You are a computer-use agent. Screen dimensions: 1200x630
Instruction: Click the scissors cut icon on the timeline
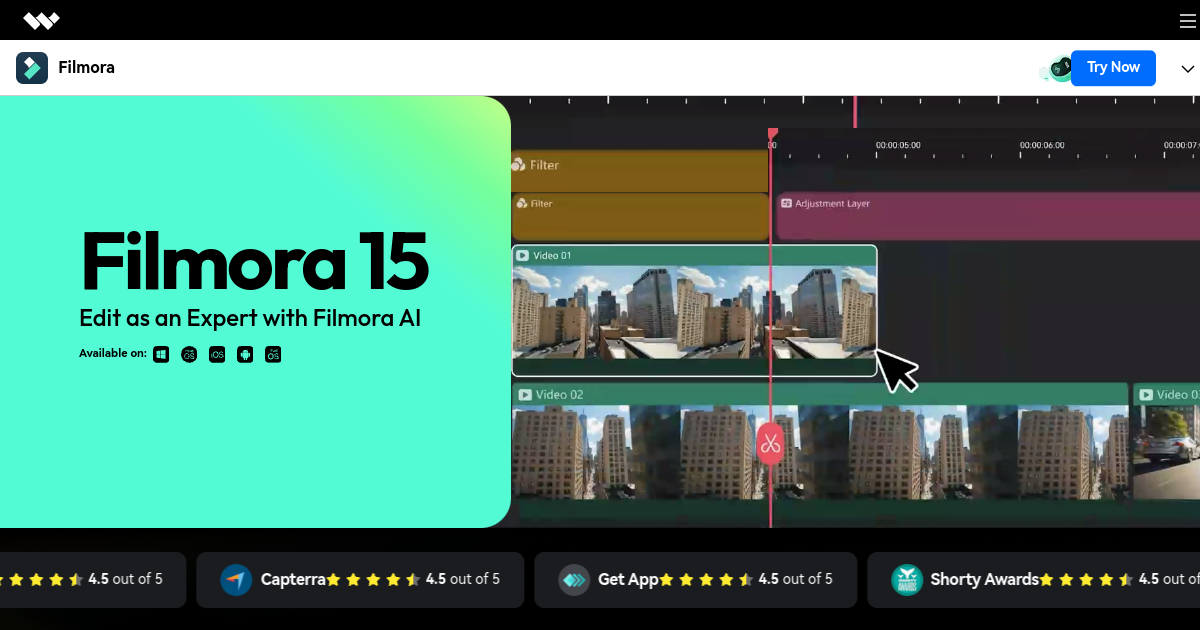[770, 443]
